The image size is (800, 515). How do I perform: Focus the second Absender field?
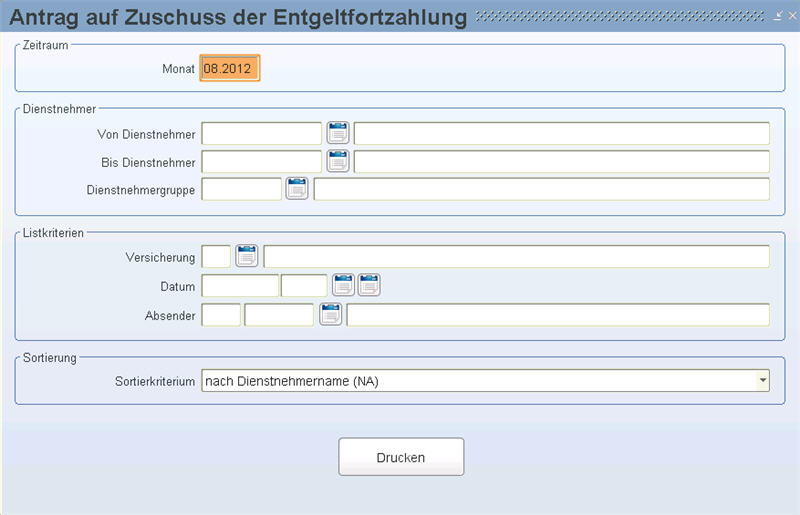pyautogui.click(x=279, y=315)
